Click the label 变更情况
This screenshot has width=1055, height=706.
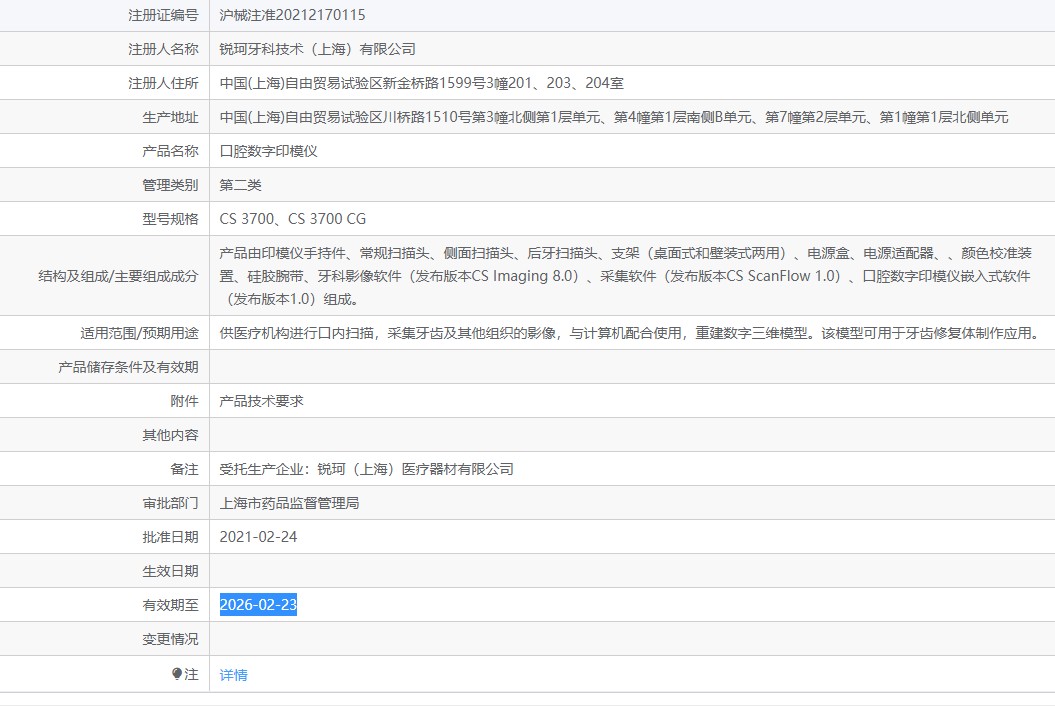(x=170, y=639)
